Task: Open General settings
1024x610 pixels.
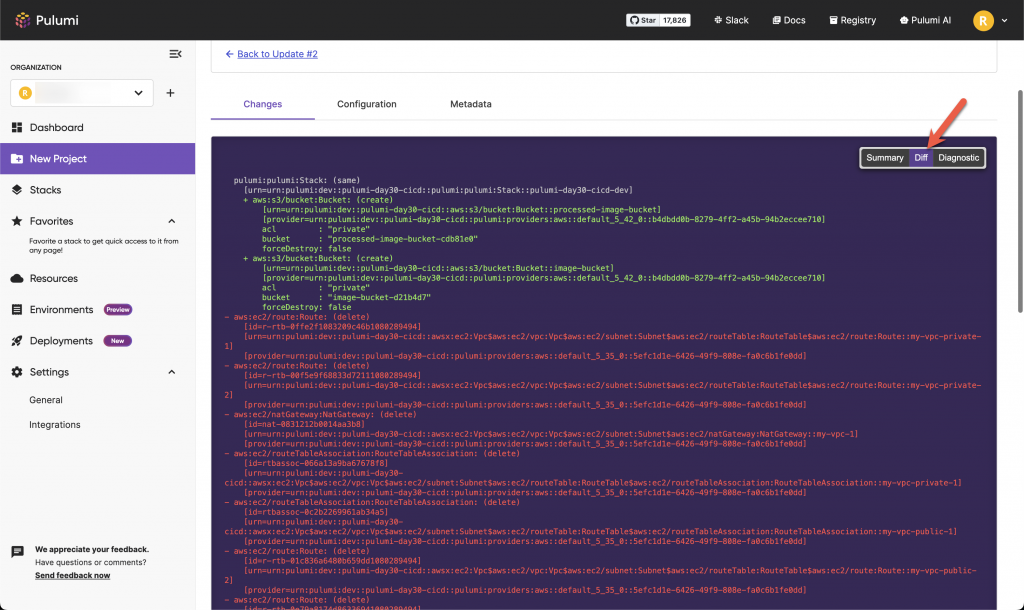Action: [x=46, y=400]
